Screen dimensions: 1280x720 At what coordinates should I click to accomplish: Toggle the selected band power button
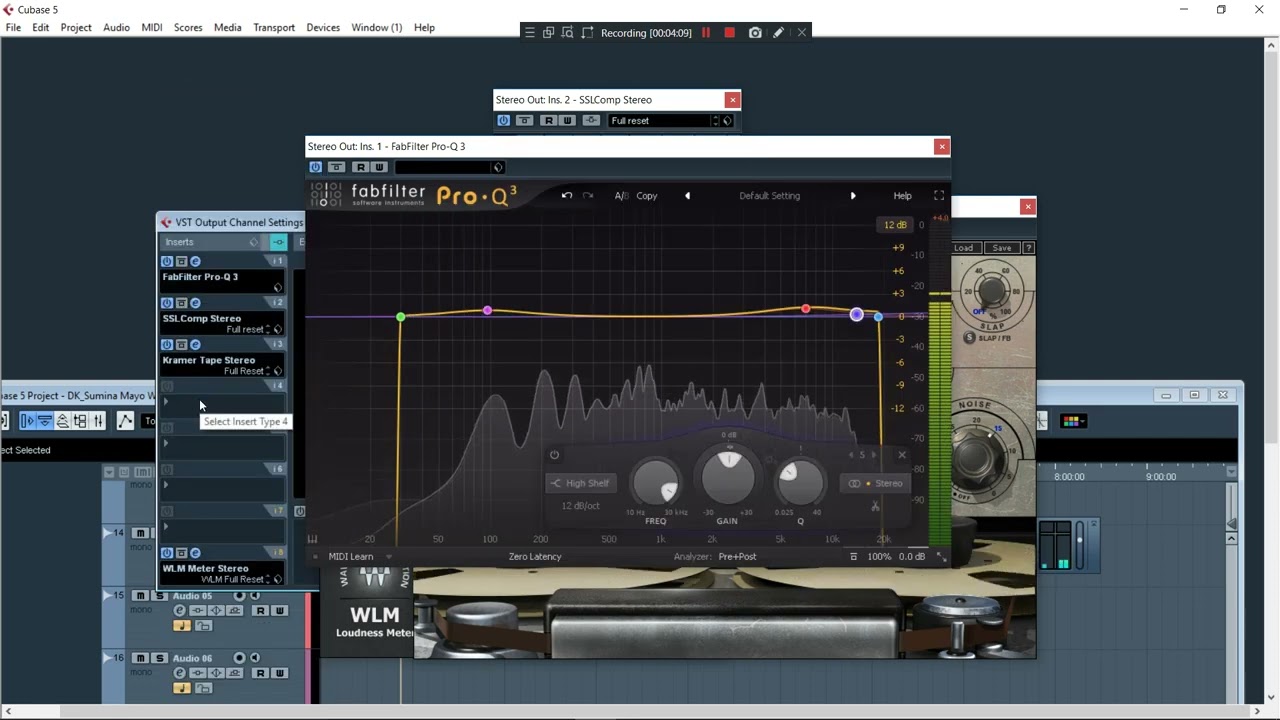pos(554,455)
